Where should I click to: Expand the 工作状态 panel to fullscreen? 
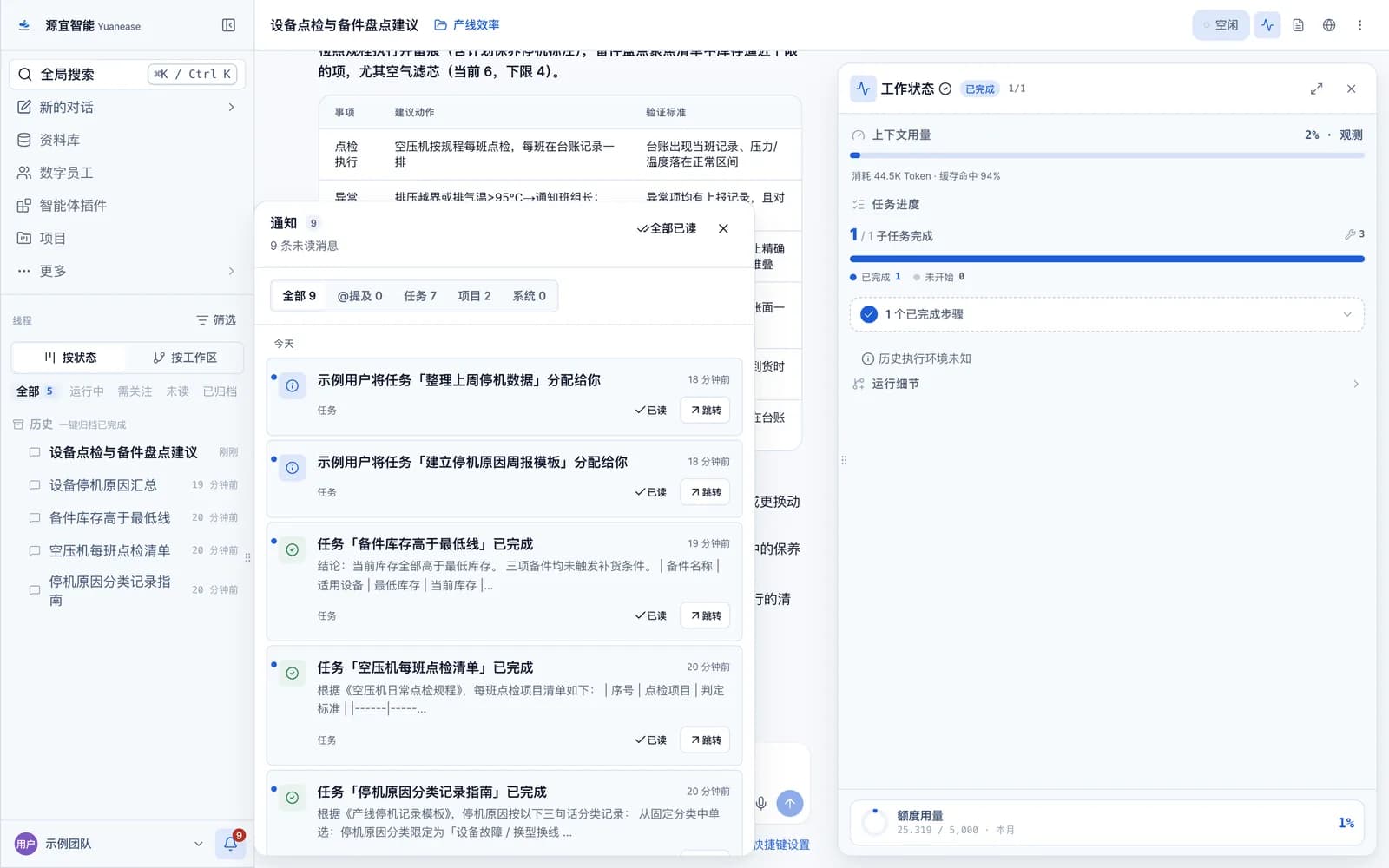[x=1316, y=89]
